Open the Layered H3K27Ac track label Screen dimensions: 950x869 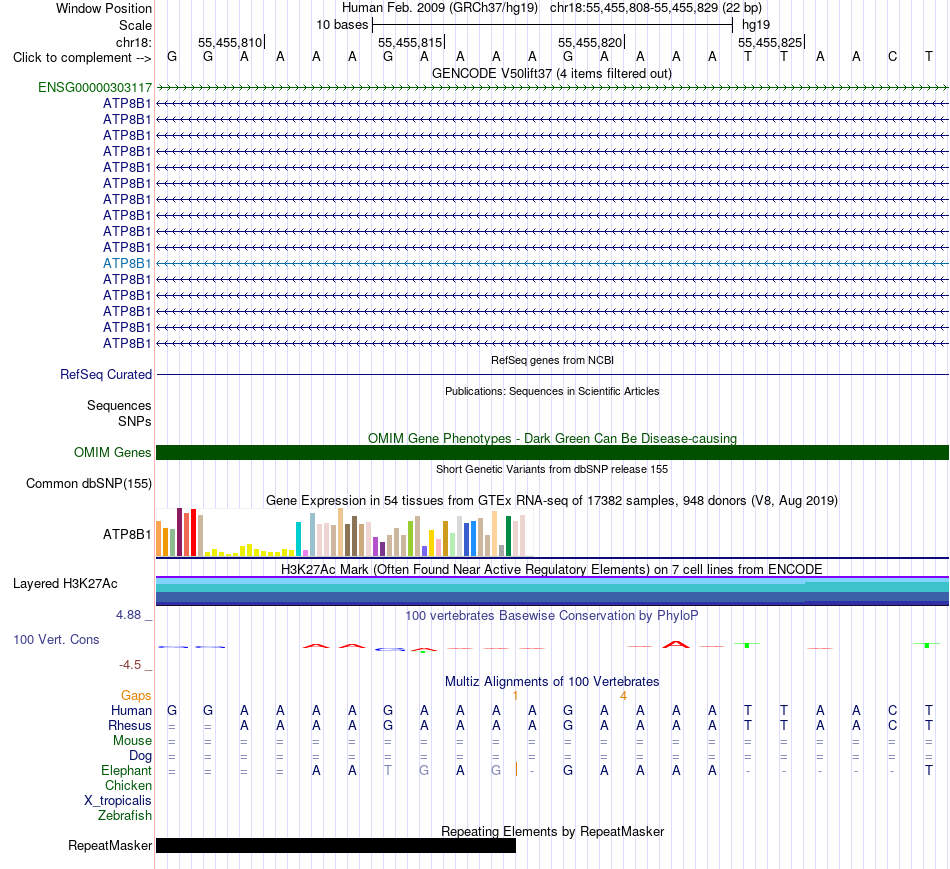[x=65, y=584]
